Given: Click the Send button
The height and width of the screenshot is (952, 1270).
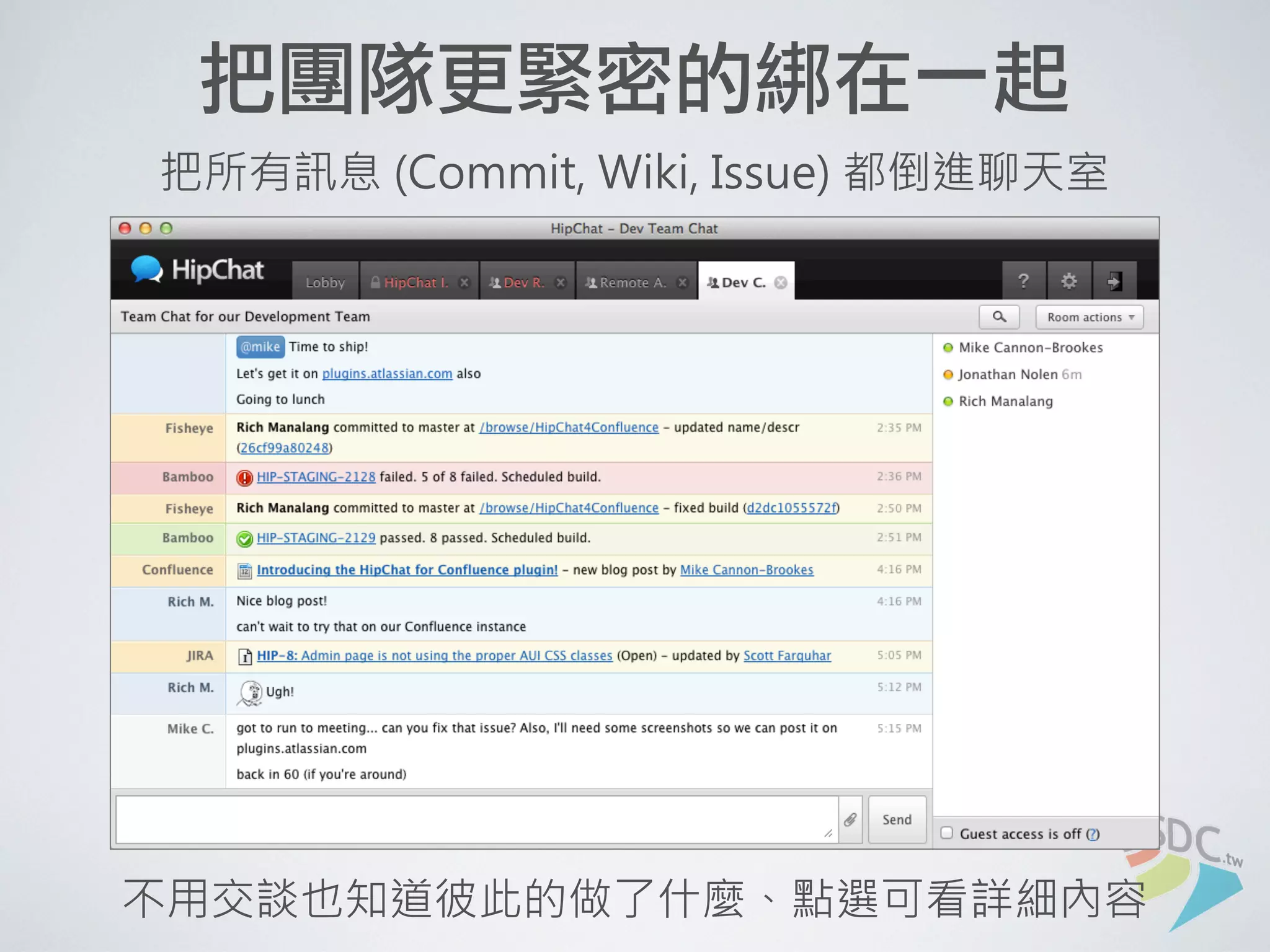Looking at the screenshot, I should coord(897,819).
